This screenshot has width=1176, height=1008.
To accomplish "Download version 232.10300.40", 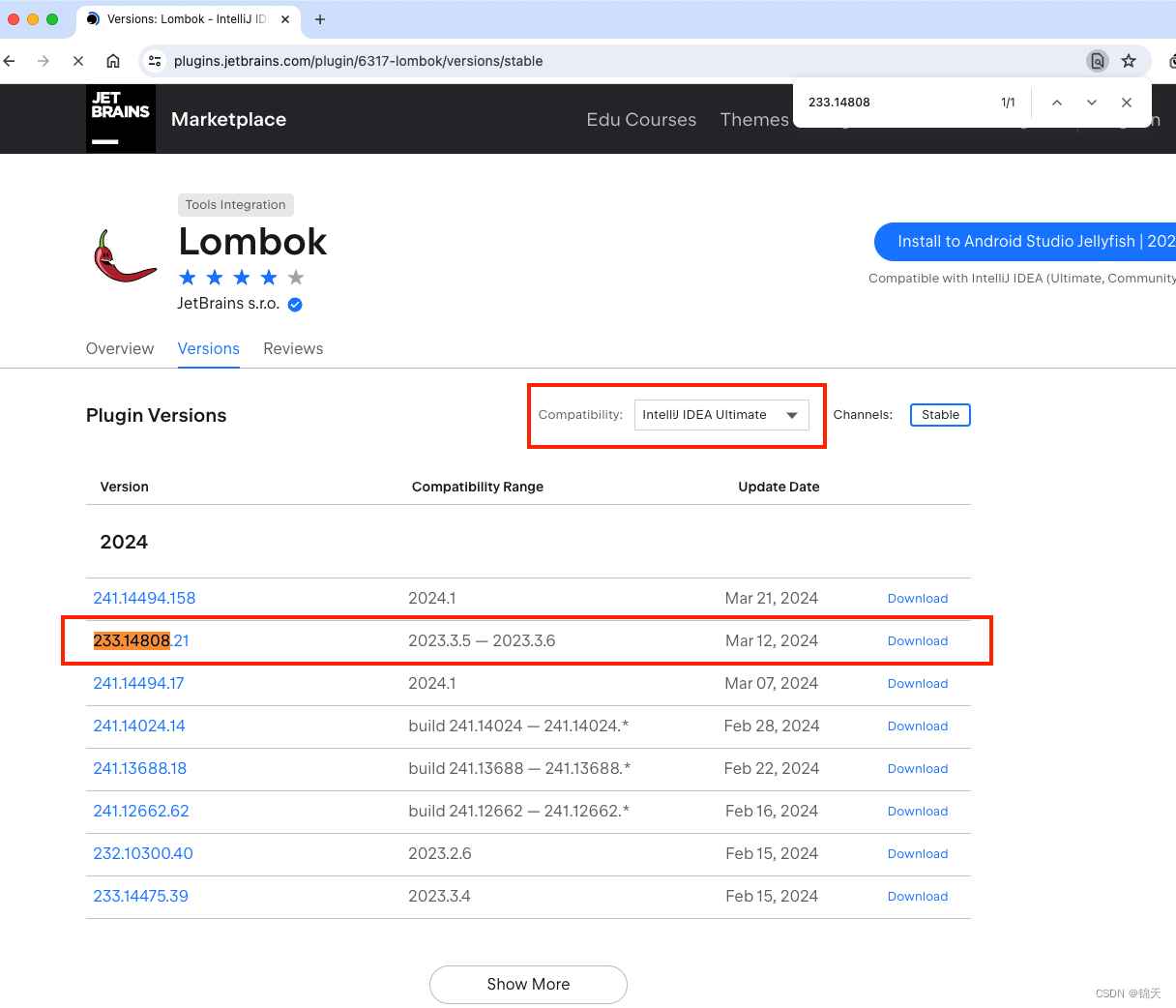I will [x=918, y=854].
